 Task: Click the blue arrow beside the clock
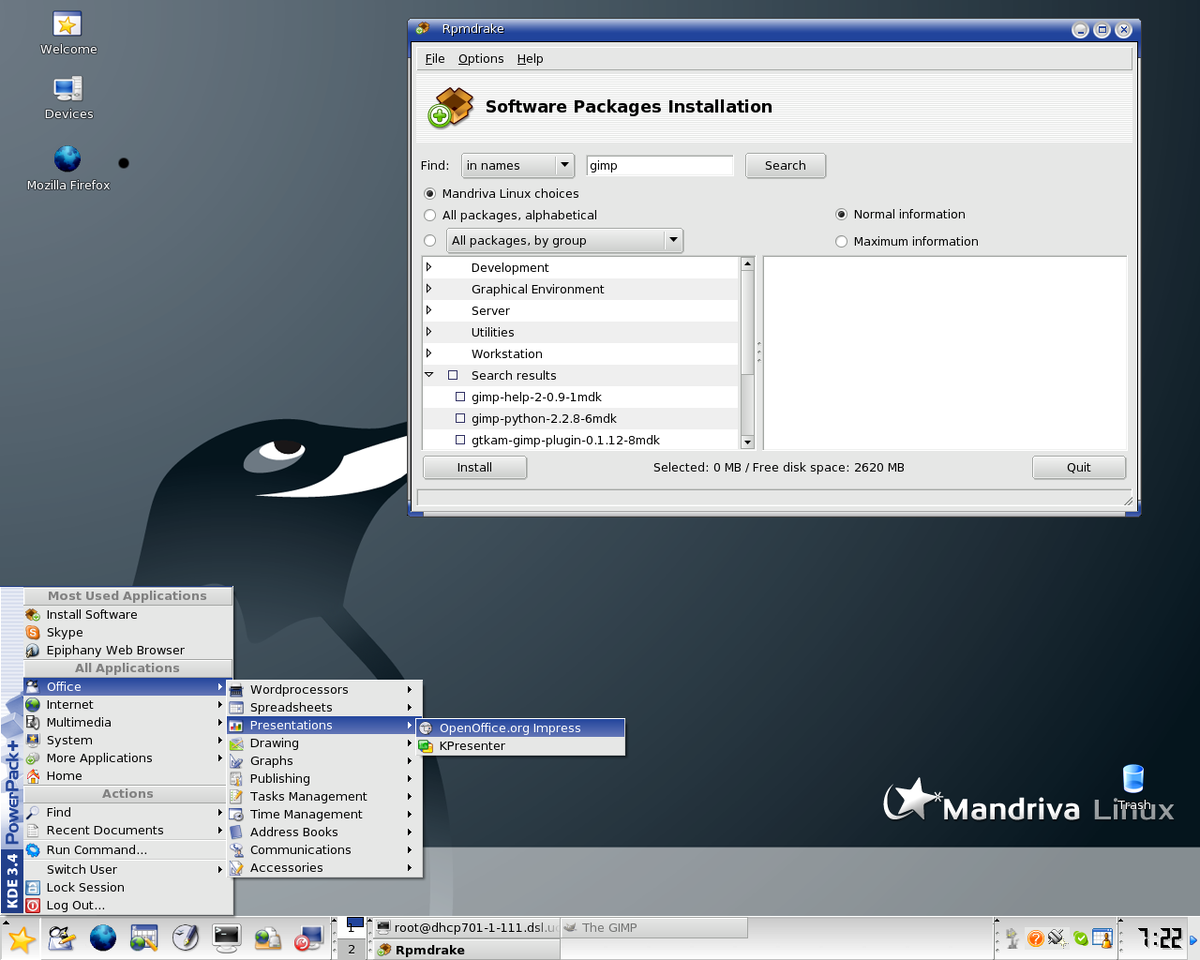[1192, 938]
